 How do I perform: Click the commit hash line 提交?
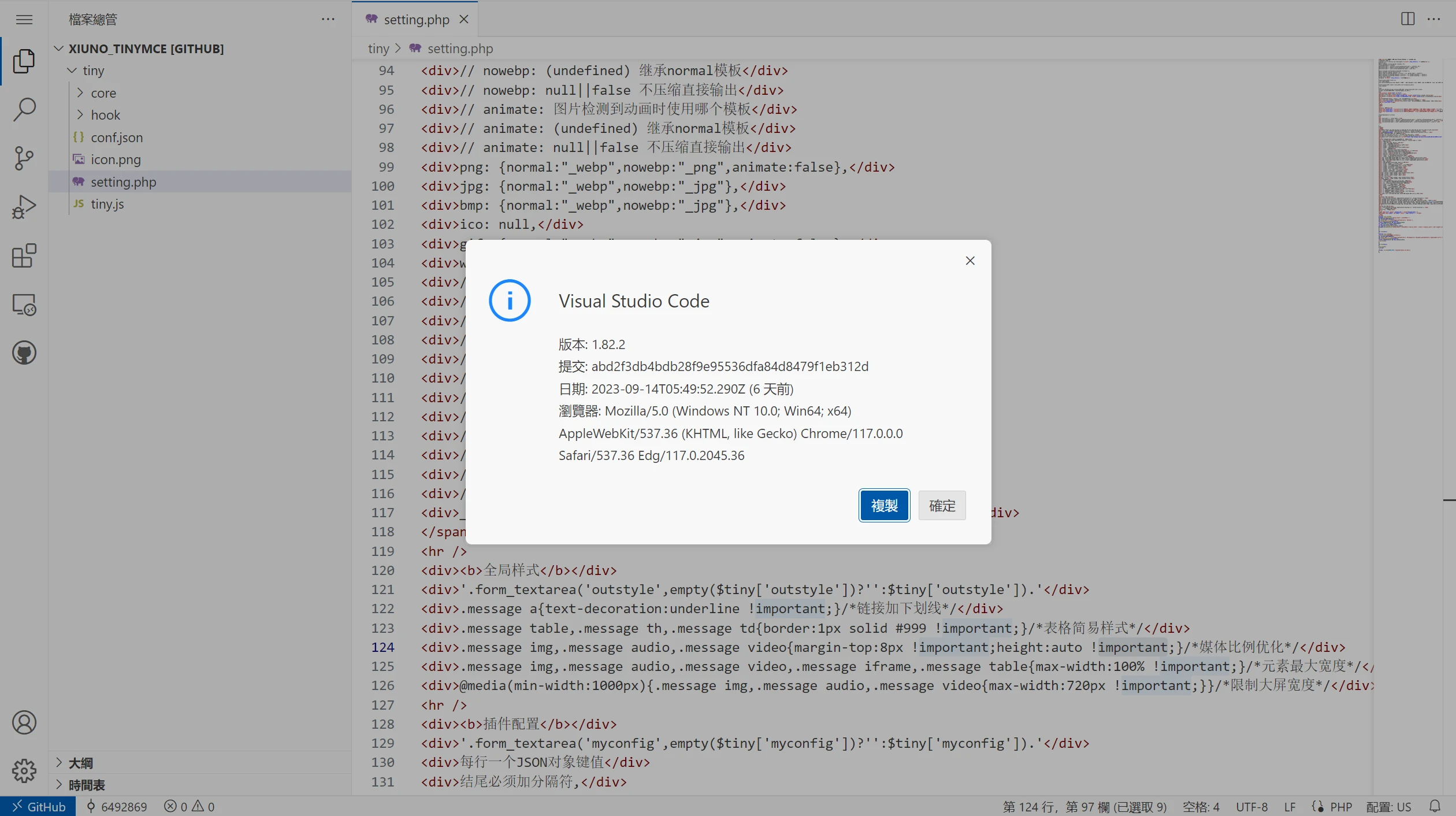pos(713,366)
